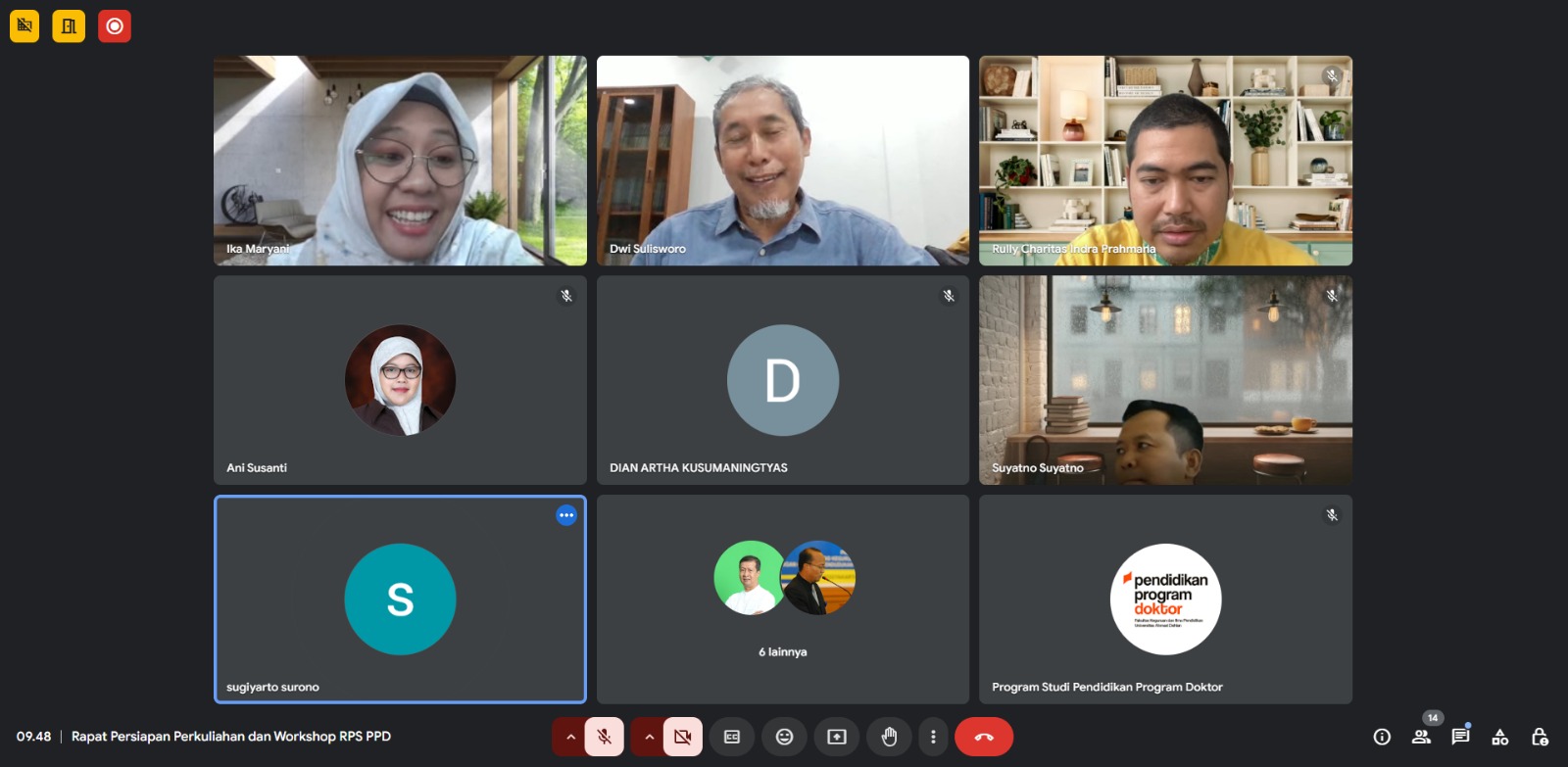This screenshot has width=1568, height=767.
Task: Leave the call with red hang-up button
Action: click(x=984, y=737)
